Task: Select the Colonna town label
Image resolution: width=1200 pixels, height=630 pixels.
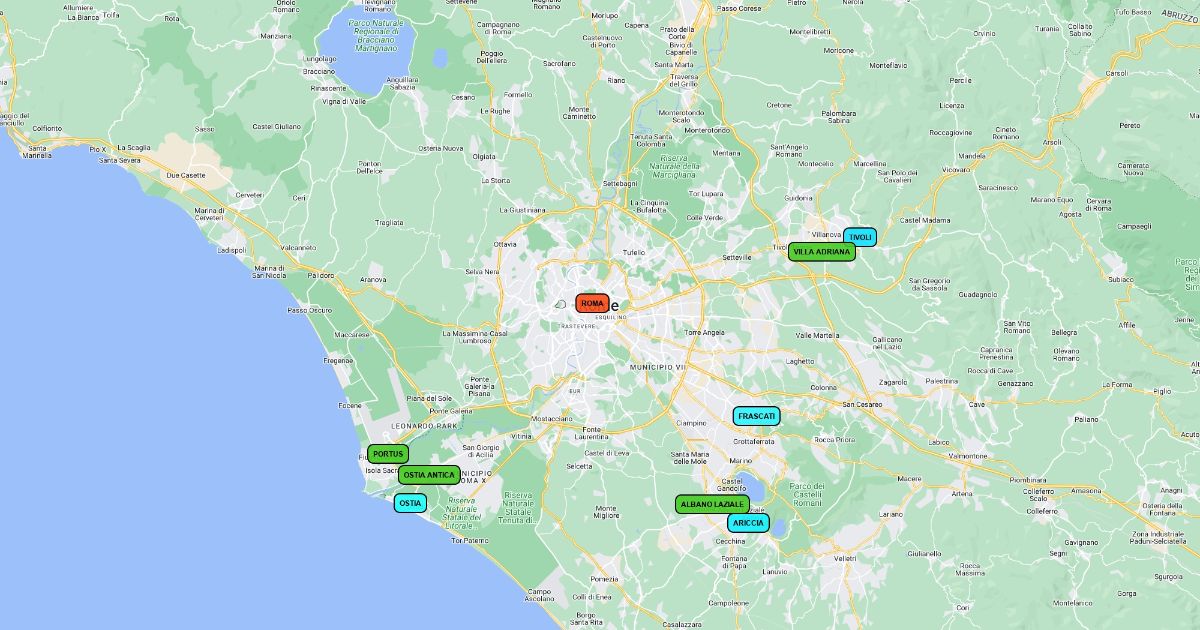Action: pos(823,388)
